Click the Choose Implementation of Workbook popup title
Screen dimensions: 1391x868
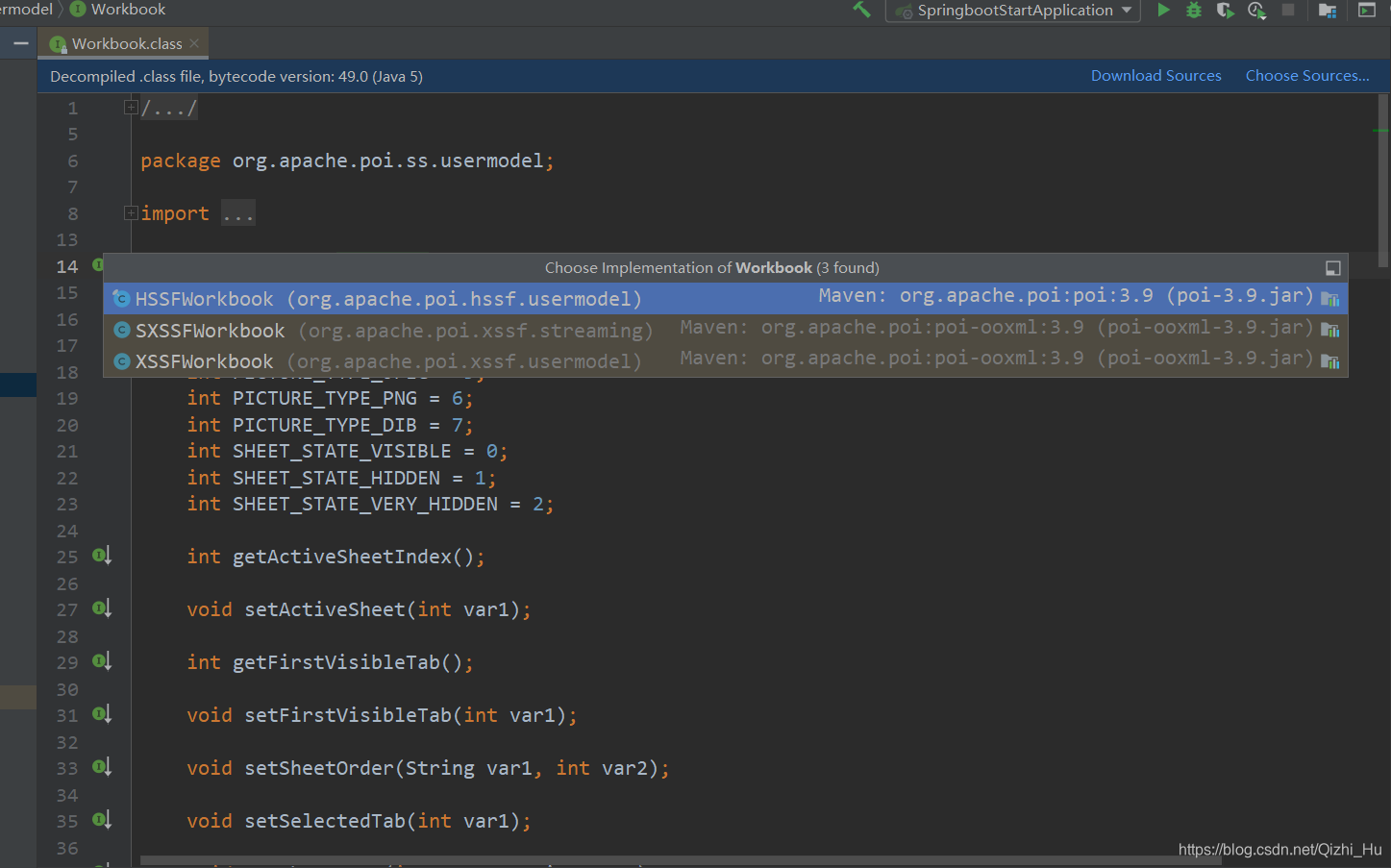click(x=712, y=268)
